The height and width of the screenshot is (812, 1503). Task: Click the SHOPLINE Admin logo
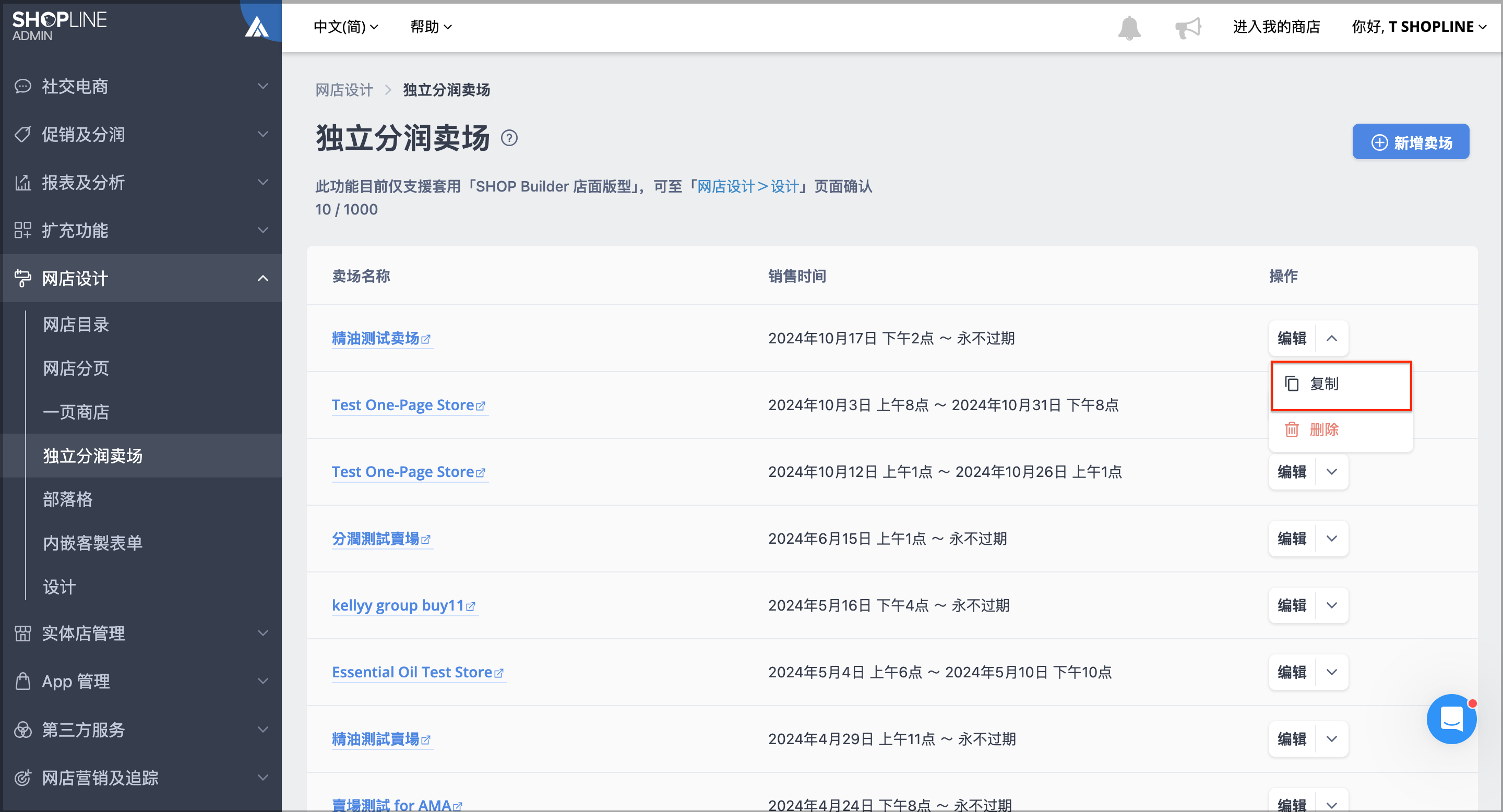pos(59,26)
